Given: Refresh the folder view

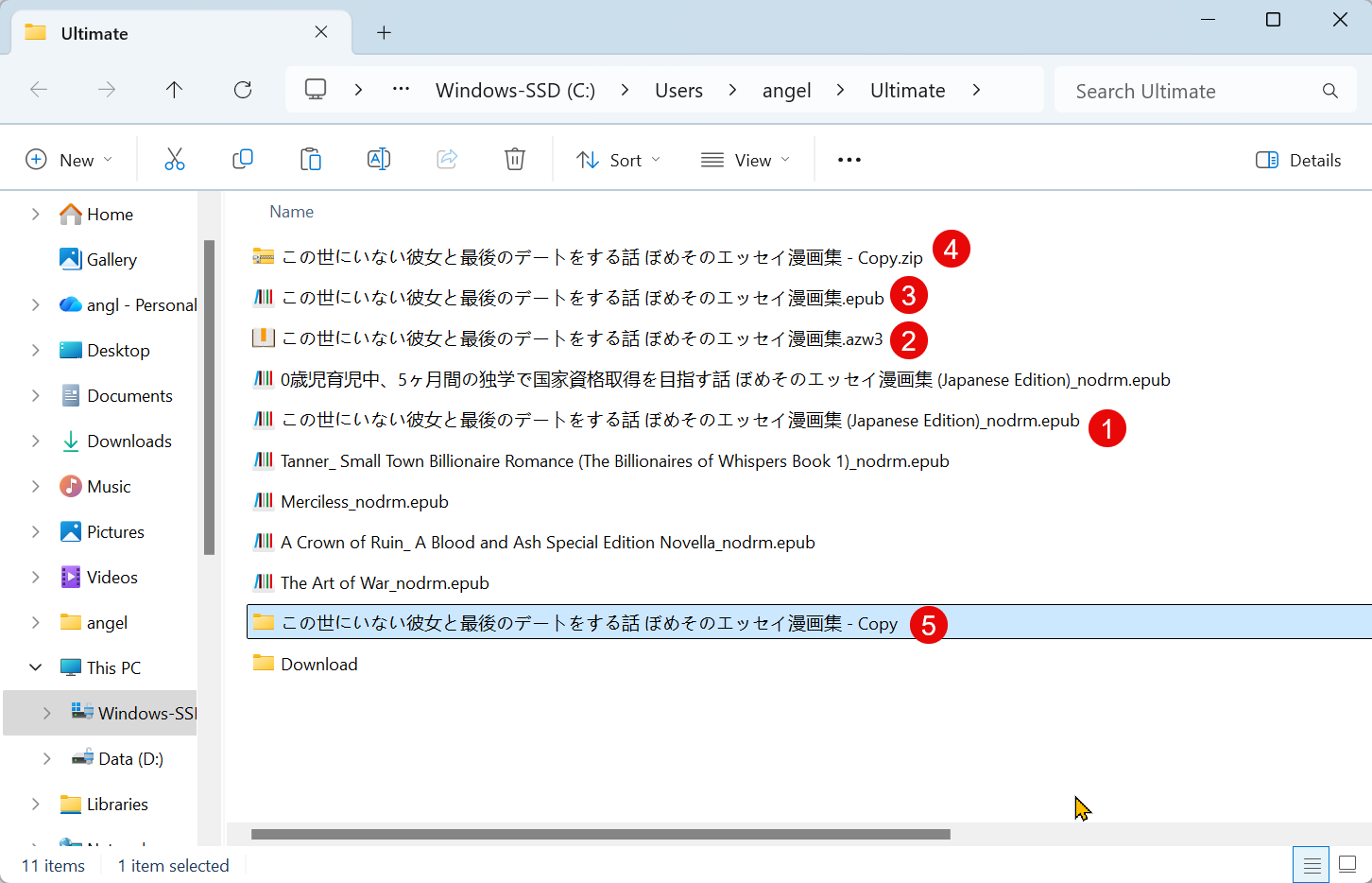Looking at the screenshot, I should [x=243, y=90].
